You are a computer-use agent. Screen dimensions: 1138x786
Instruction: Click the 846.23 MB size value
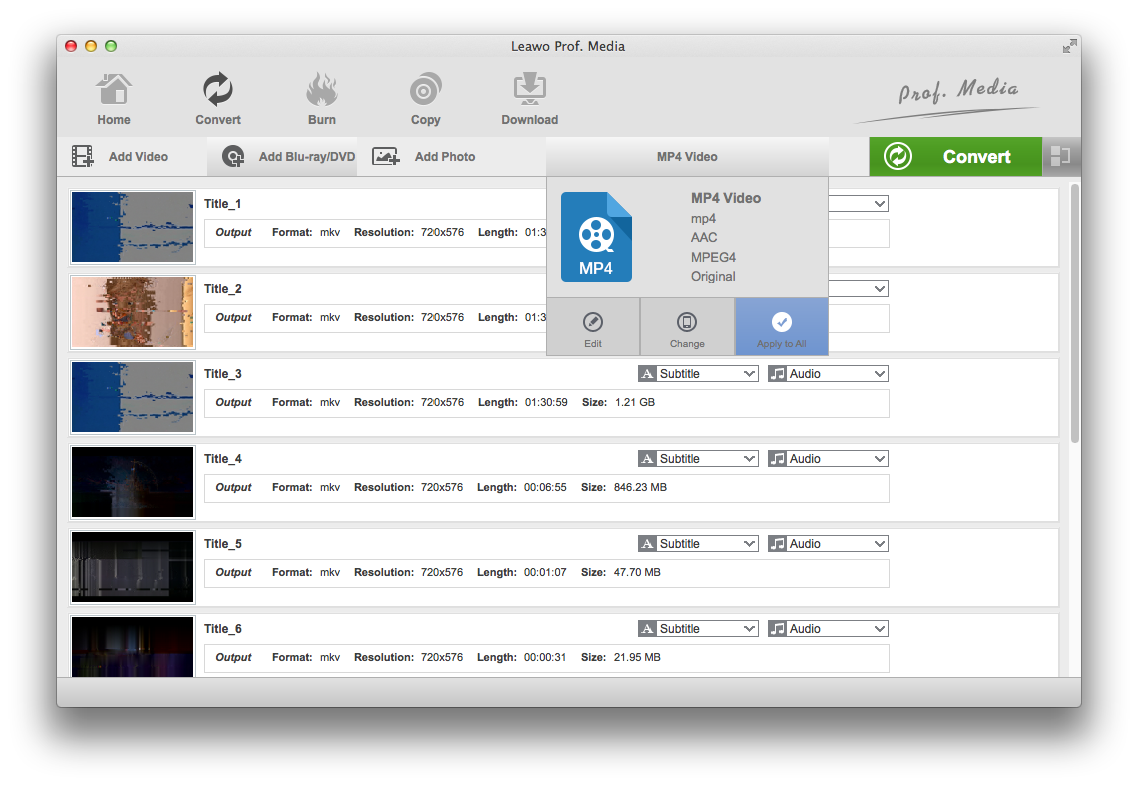[640, 487]
